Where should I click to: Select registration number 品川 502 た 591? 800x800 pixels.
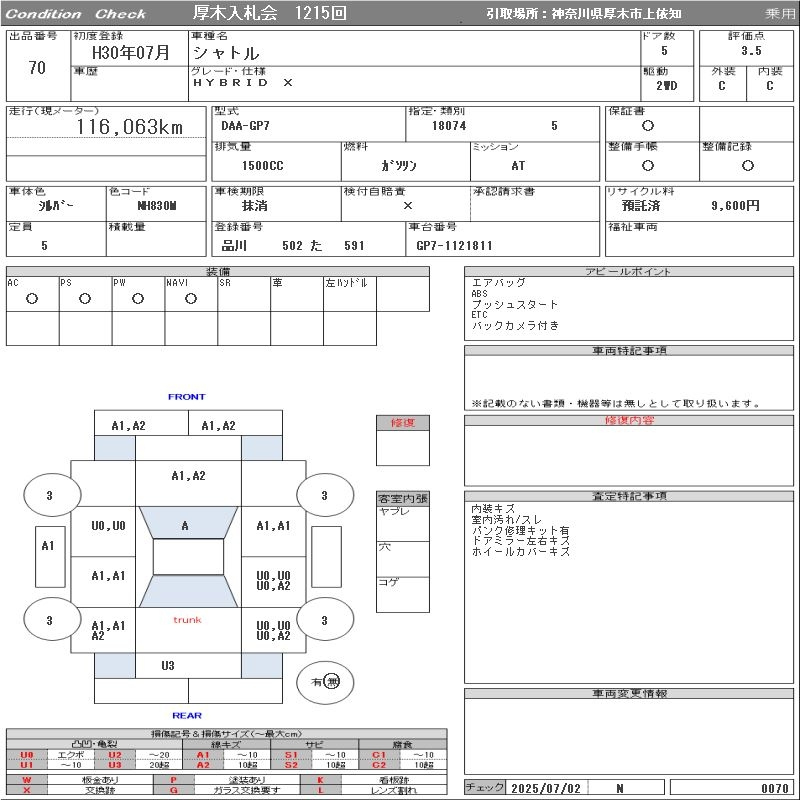293,245
